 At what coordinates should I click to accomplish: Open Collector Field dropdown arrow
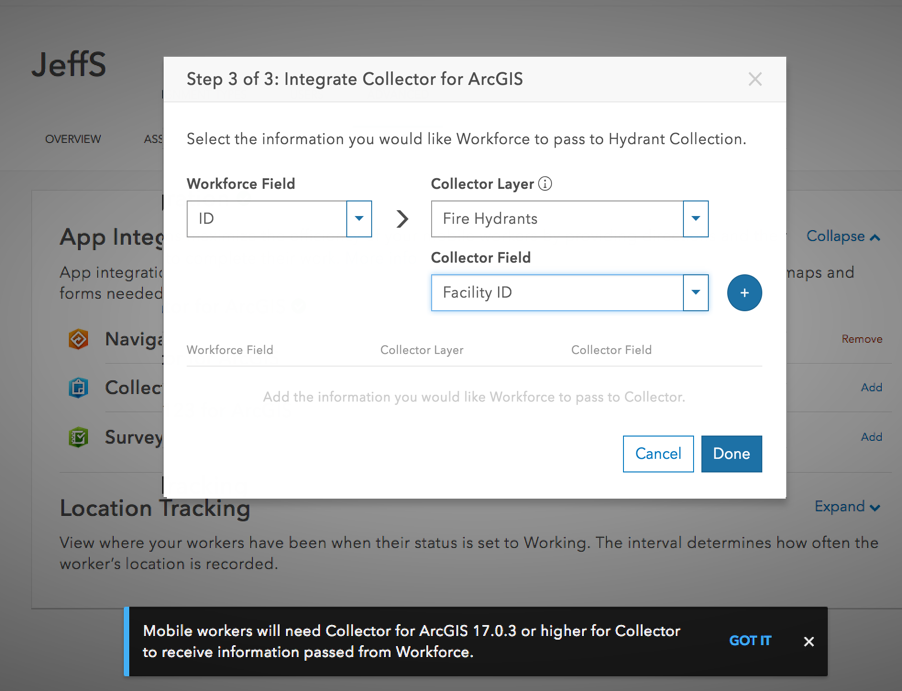click(695, 293)
